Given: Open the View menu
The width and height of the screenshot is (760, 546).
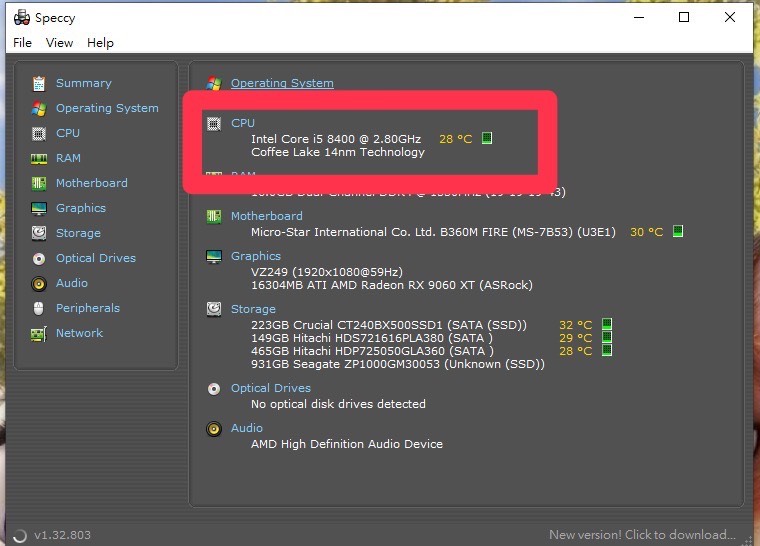Looking at the screenshot, I should [59, 43].
